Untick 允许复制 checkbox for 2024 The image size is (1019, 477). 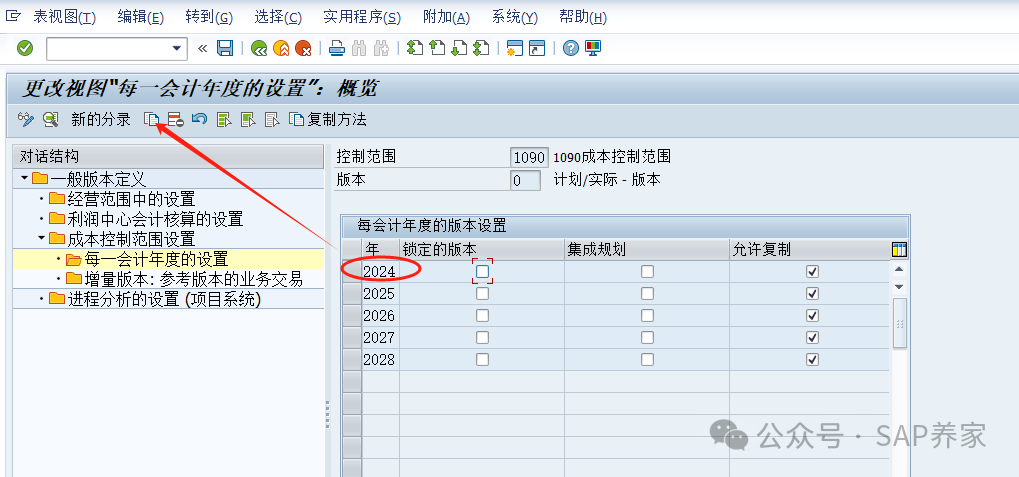(x=812, y=272)
